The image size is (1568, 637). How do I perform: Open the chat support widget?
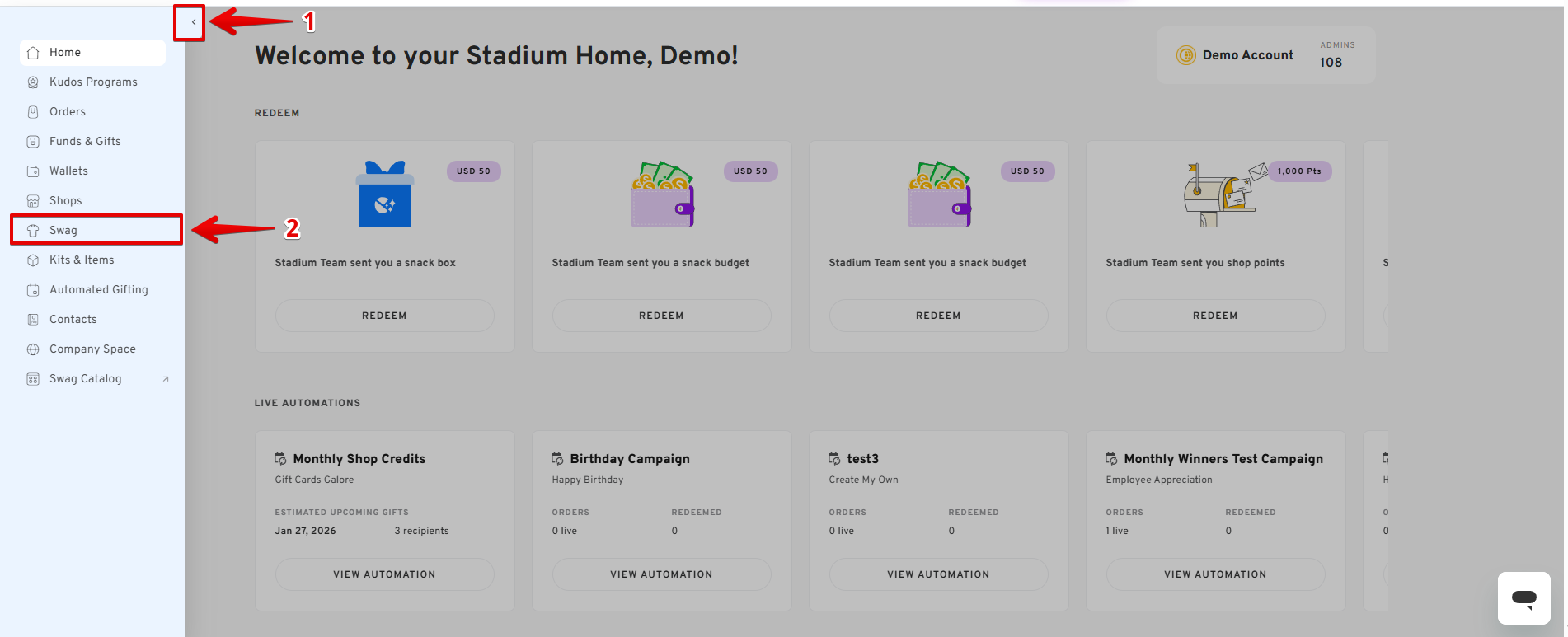1523,597
